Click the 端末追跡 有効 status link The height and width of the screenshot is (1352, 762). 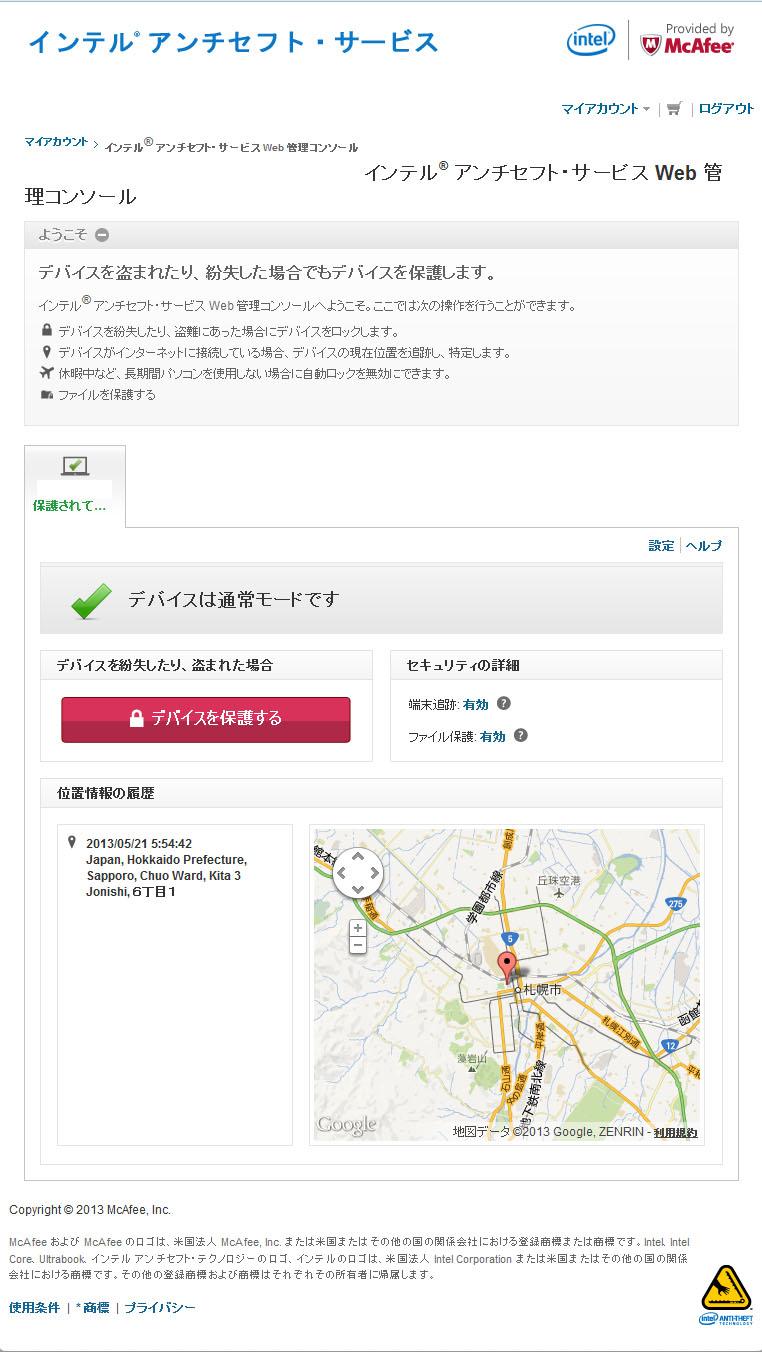(x=476, y=704)
